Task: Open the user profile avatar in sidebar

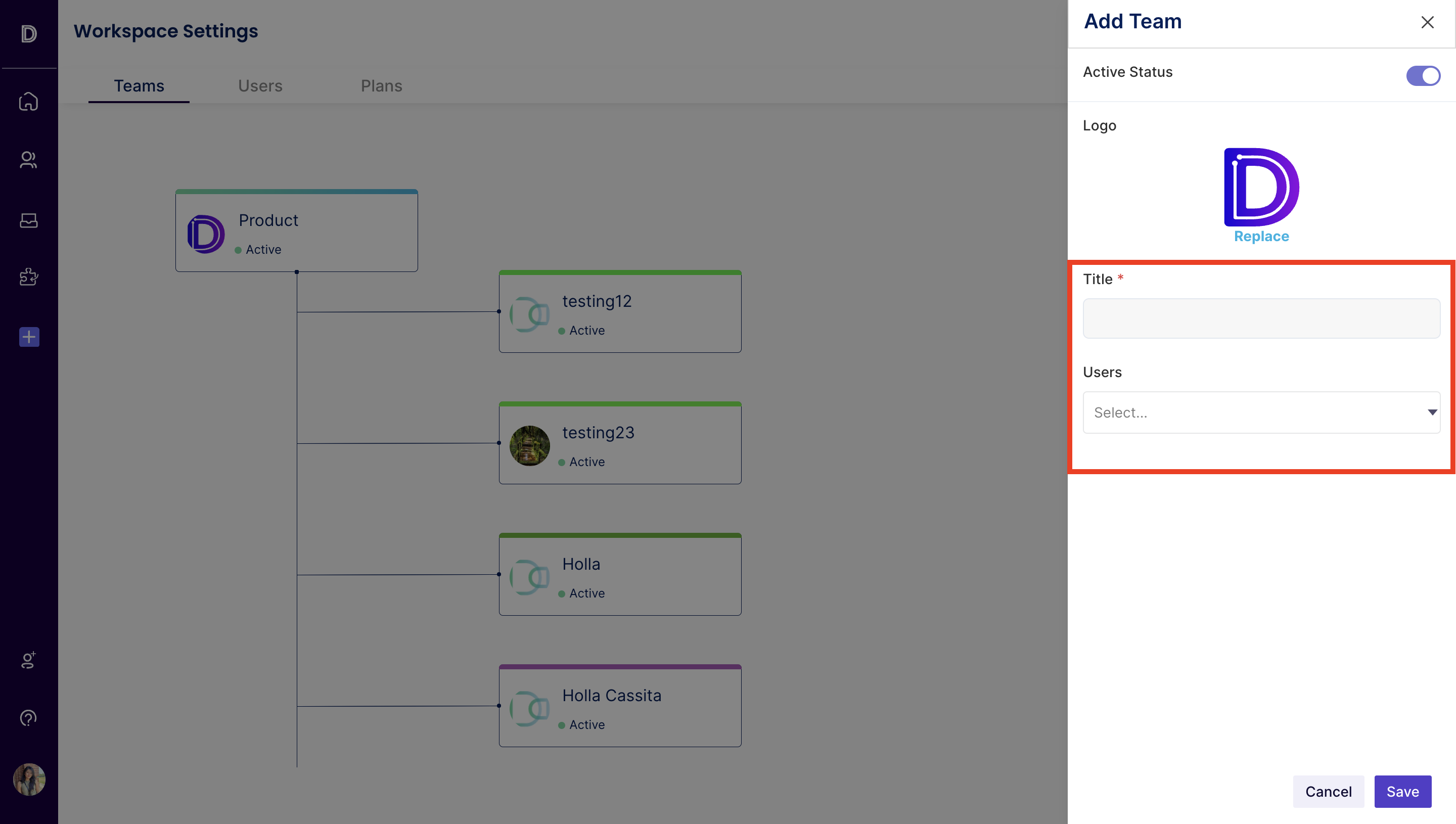Action: tap(29, 780)
